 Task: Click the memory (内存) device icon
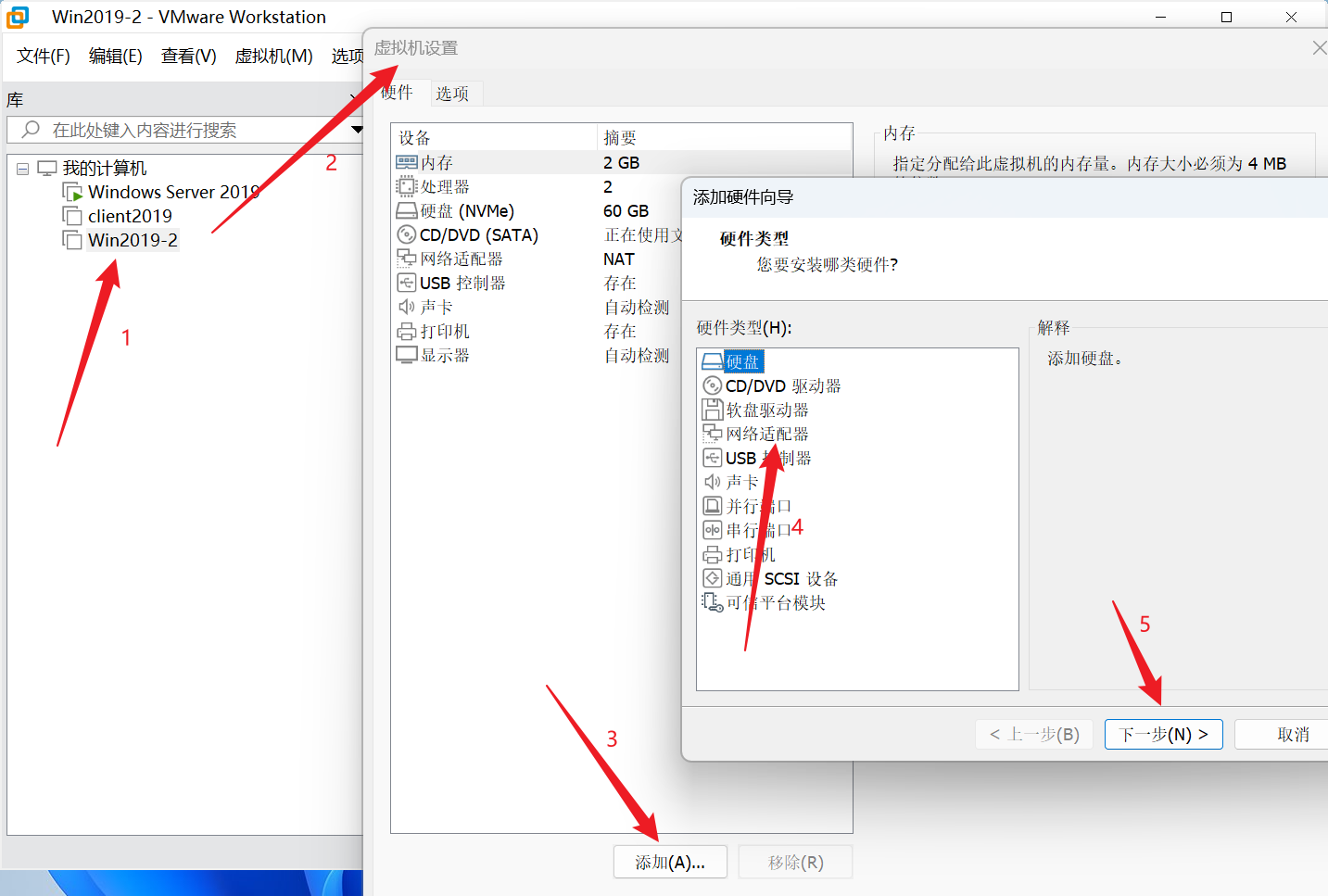pyautogui.click(x=406, y=162)
